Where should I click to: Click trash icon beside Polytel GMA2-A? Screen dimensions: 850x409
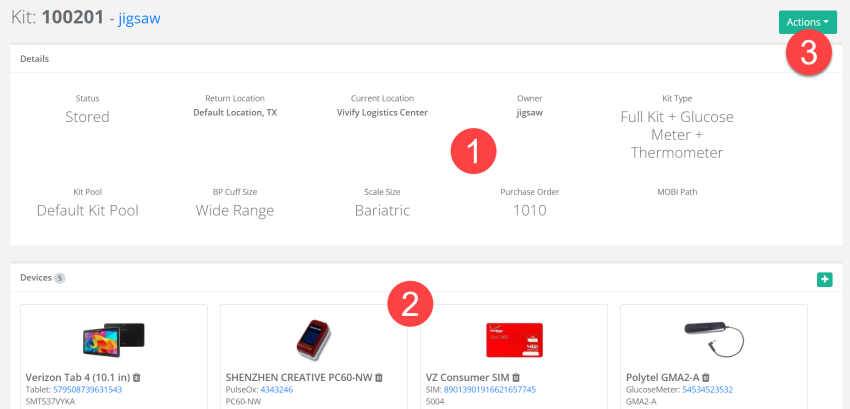pos(705,377)
